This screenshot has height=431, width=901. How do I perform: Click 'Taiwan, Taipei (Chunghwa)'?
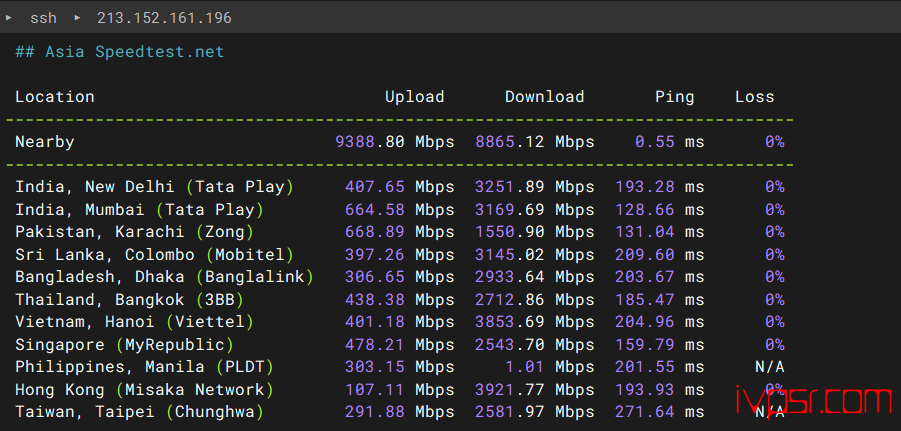click(140, 411)
